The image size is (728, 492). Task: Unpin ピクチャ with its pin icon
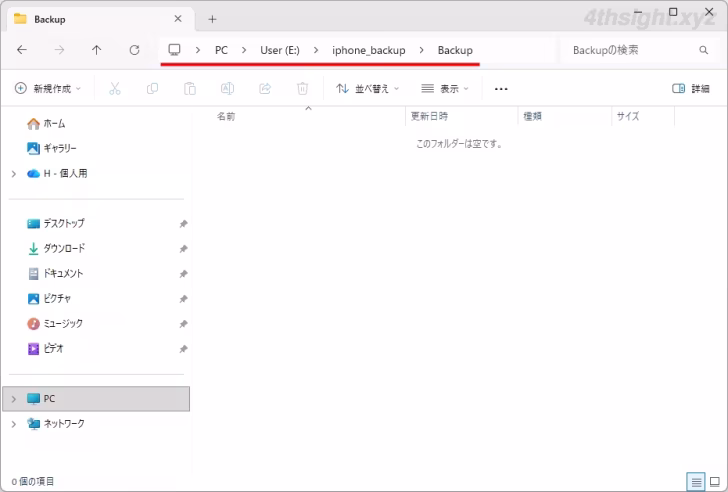coord(183,299)
